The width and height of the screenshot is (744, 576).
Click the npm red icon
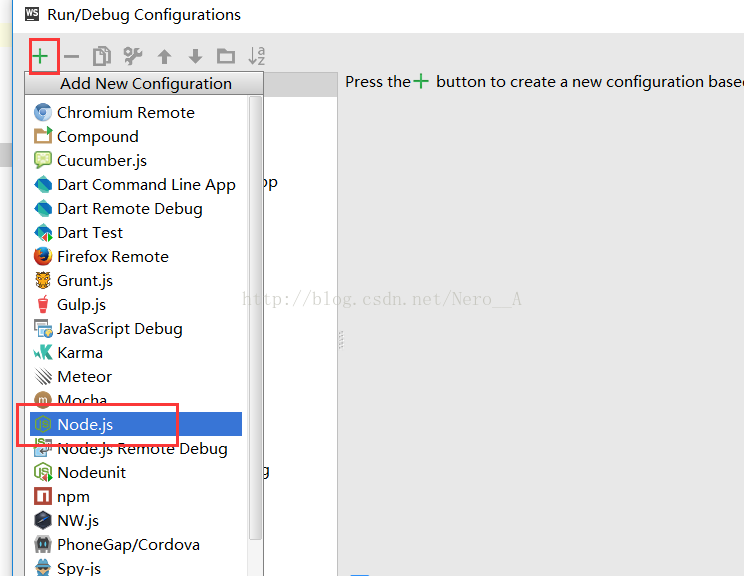tap(43, 496)
